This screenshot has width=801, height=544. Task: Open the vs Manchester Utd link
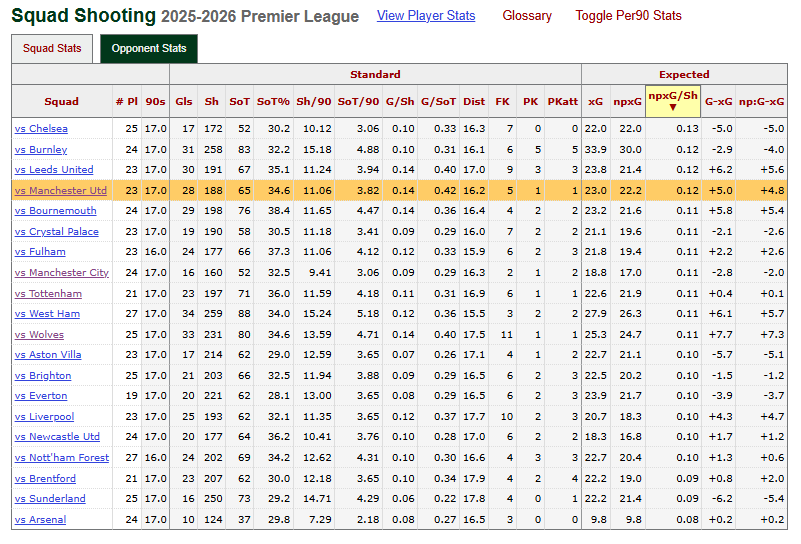(60, 190)
